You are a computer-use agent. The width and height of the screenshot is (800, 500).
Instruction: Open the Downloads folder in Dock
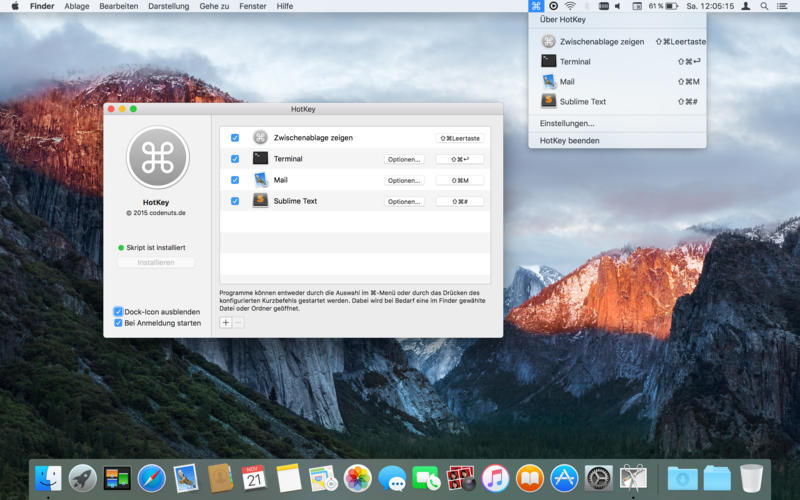(x=682, y=479)
